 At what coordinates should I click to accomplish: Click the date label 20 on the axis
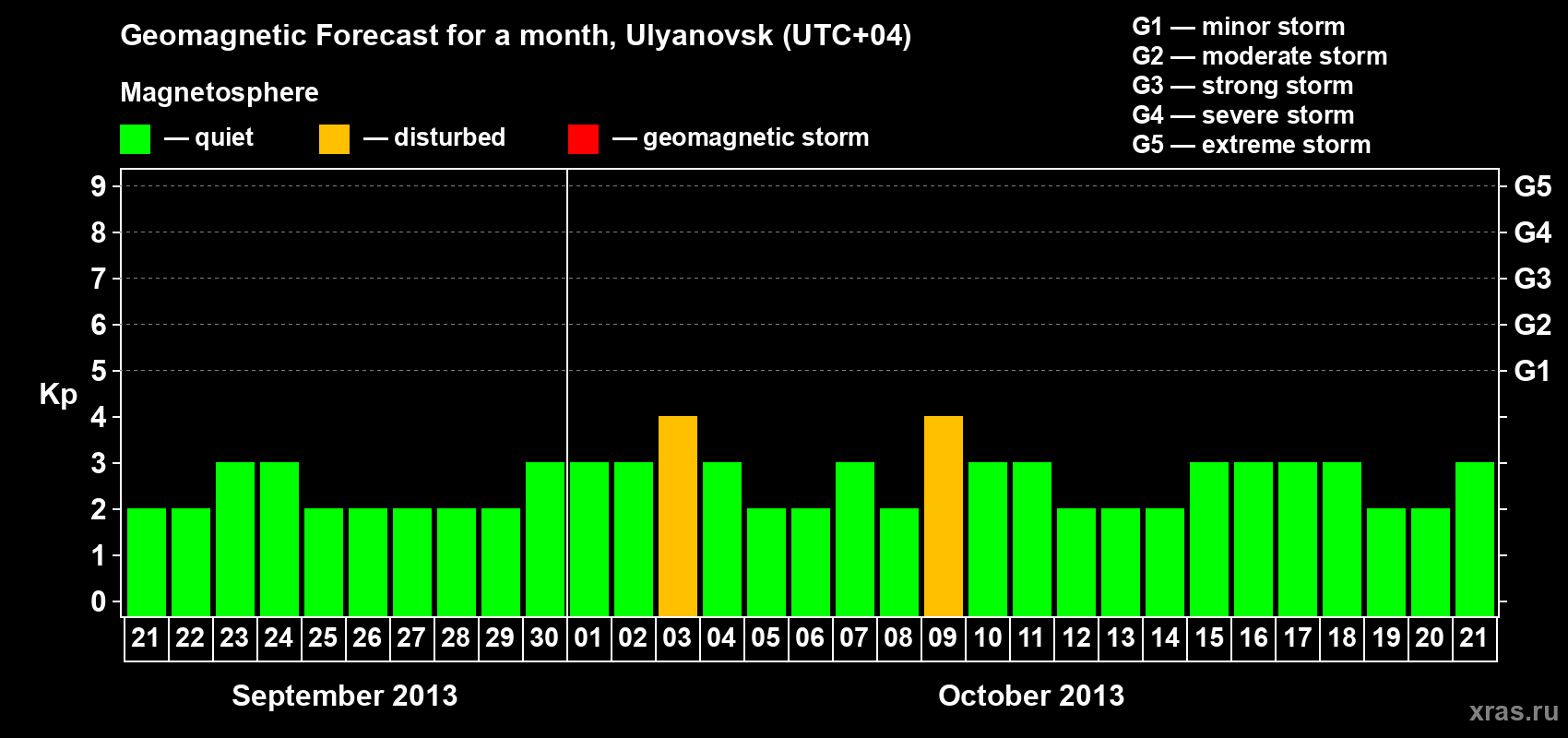[x=1430, y=637]
